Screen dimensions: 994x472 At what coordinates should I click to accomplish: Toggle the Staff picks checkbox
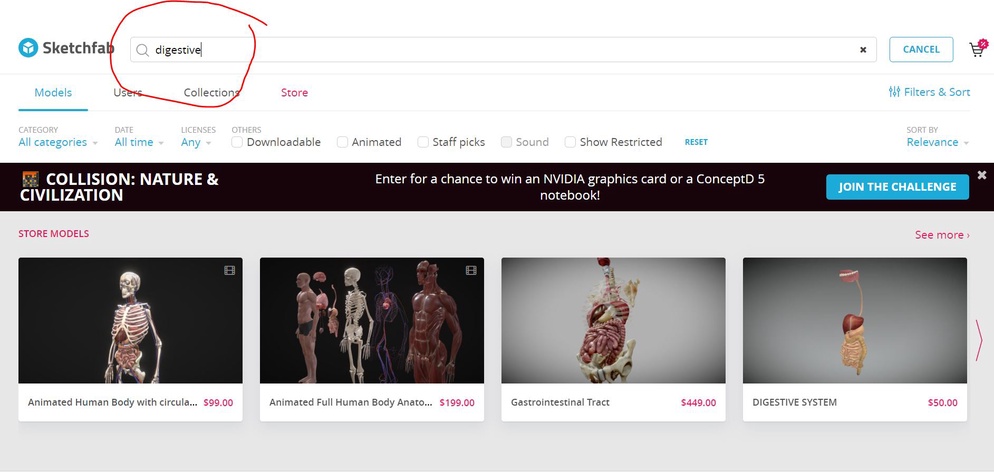(x=423, y=142)
